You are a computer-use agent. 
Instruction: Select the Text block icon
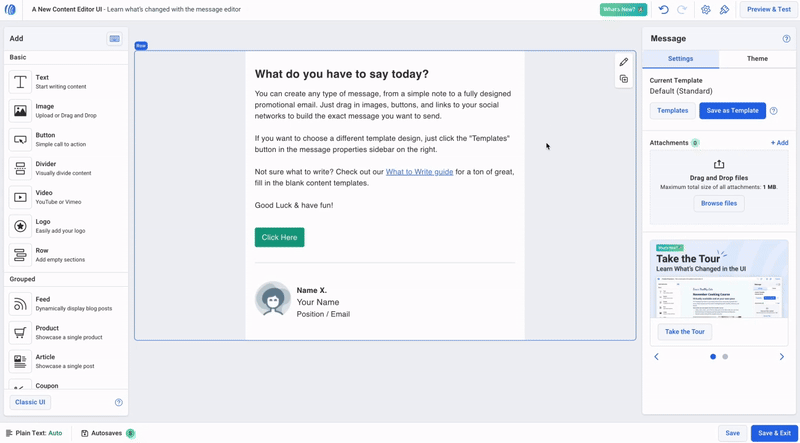[20, 82]
